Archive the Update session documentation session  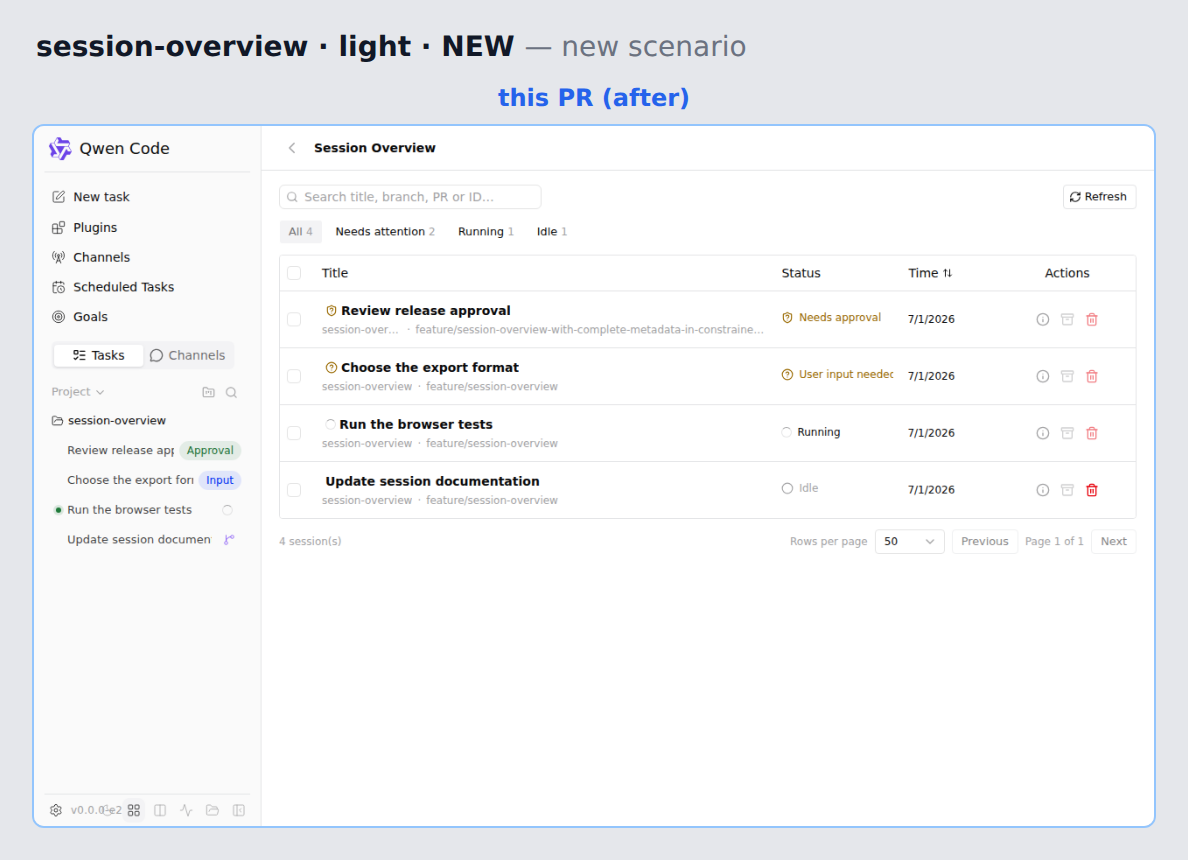point(1067,489)
